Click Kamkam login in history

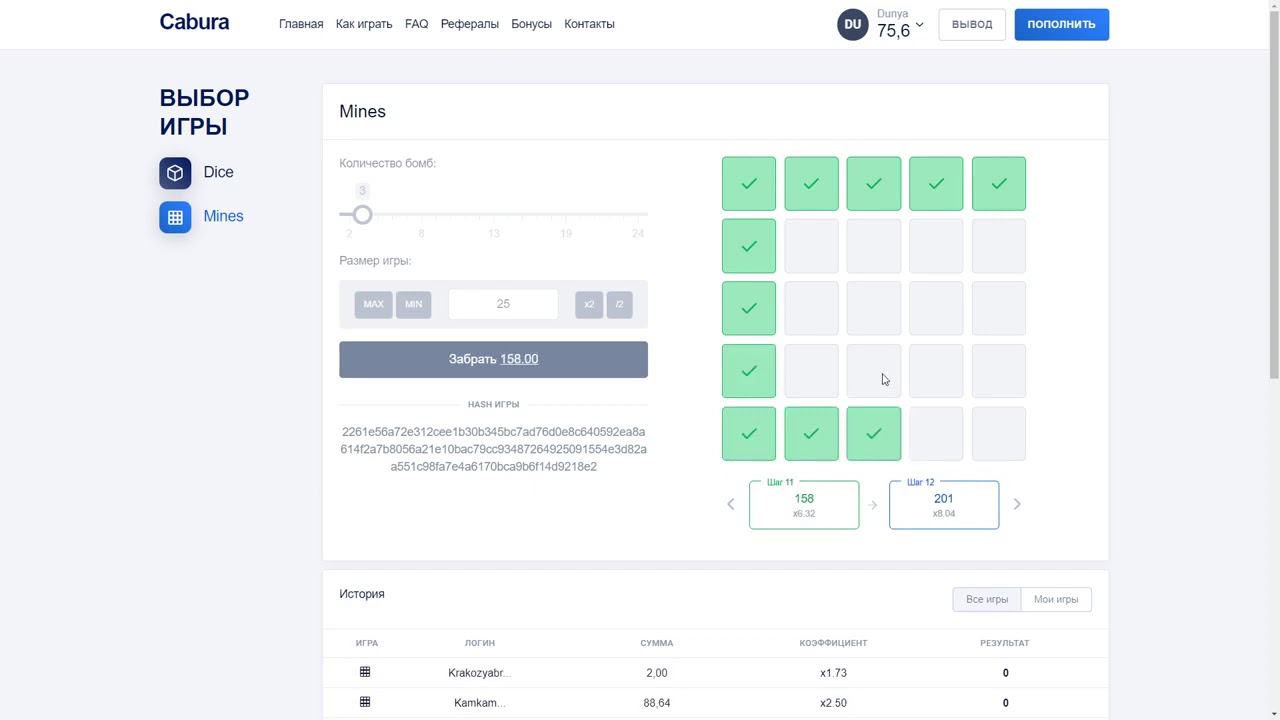pyautogui.click(x=479, y=703)
